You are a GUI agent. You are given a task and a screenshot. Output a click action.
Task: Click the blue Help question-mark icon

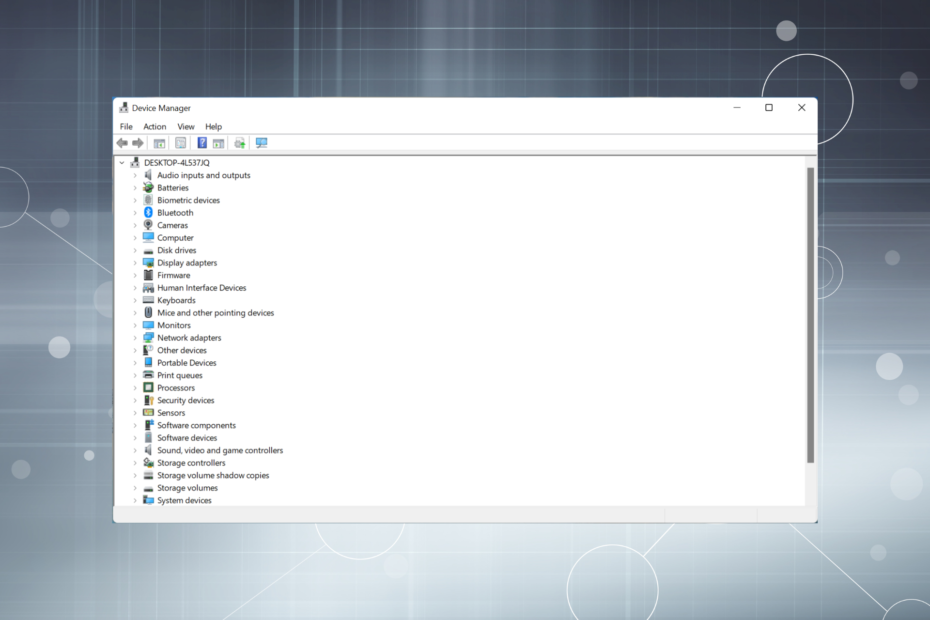[x=202, y=143]
